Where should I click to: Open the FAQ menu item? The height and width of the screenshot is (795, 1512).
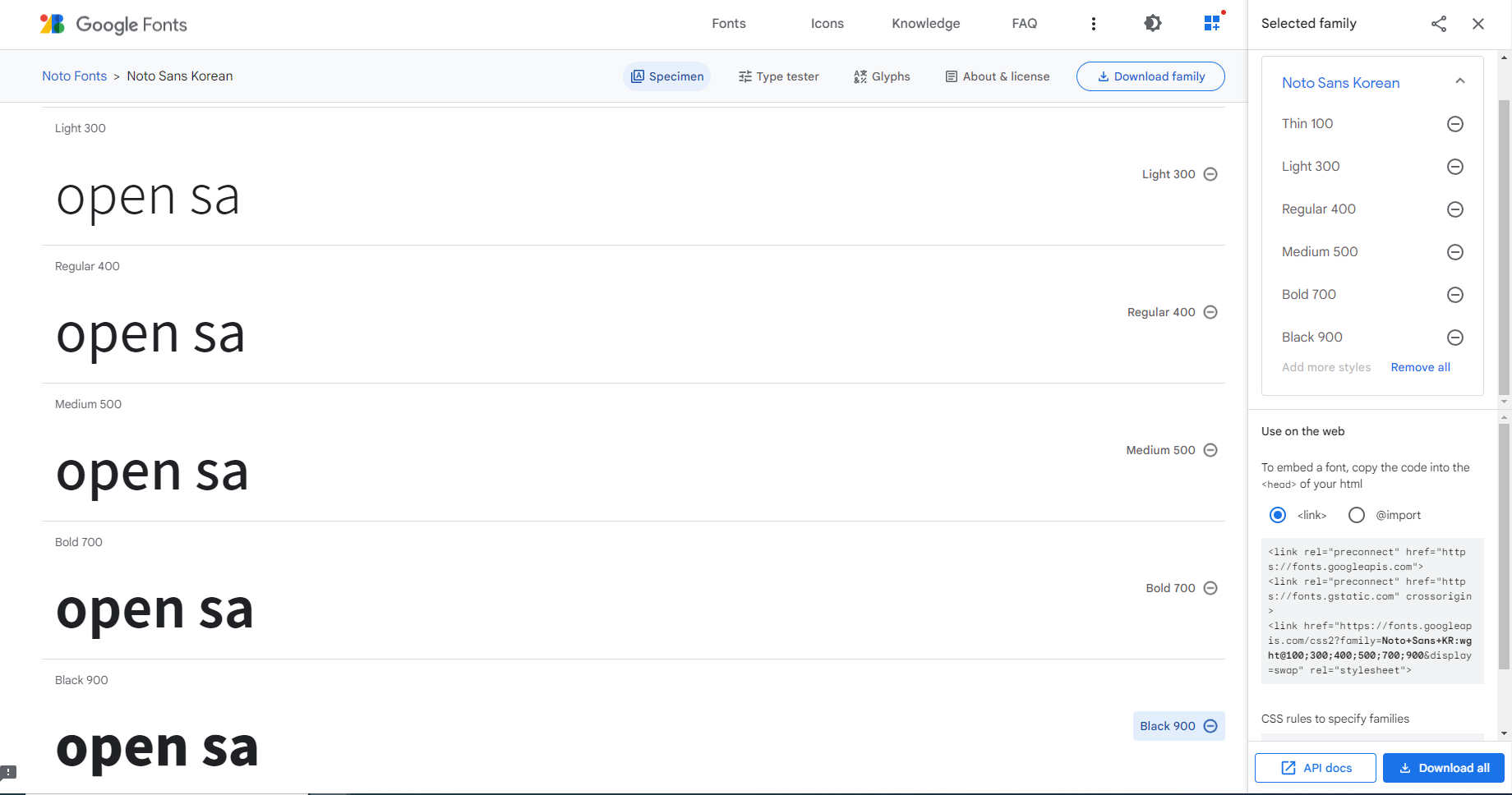pos(1025,24)
